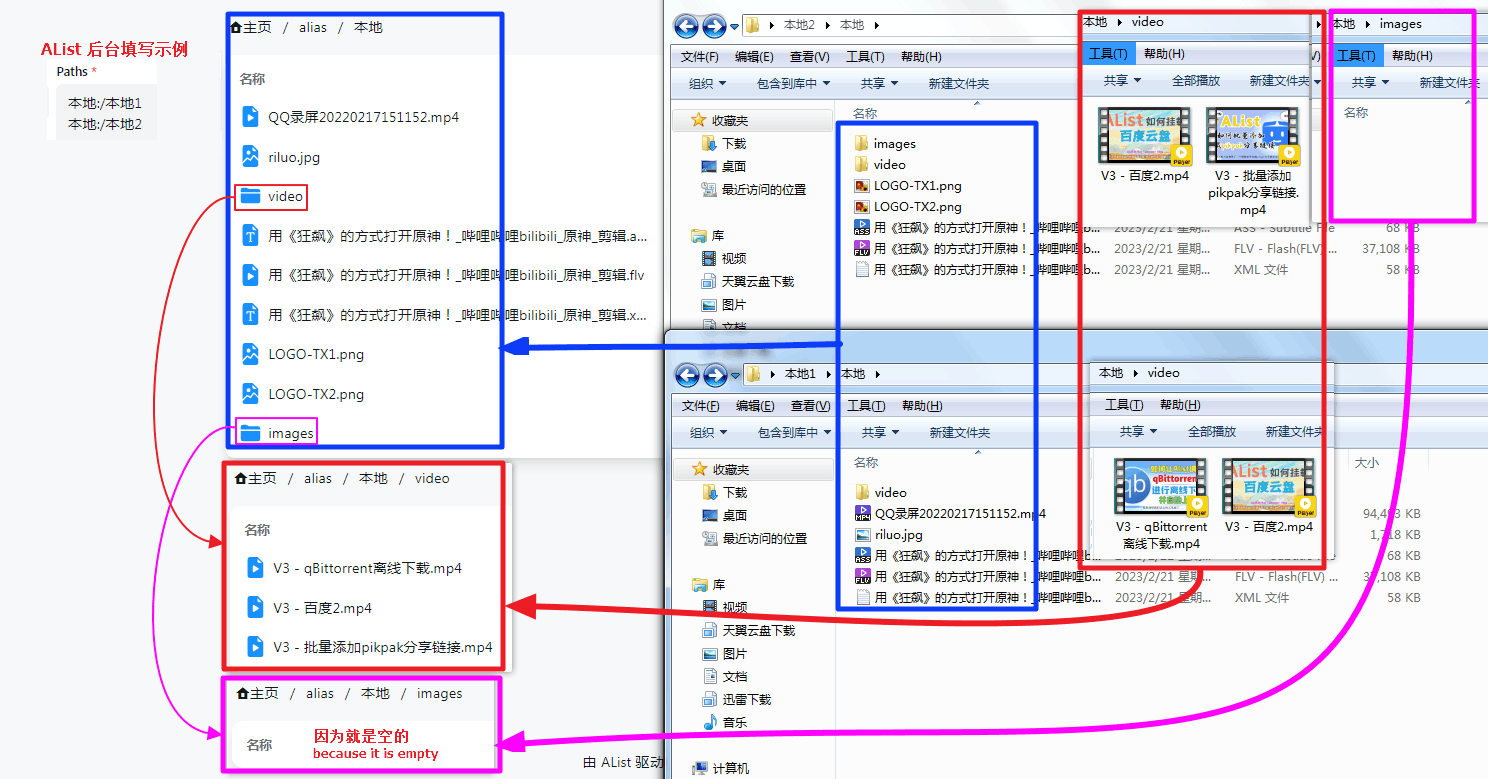The height and width of the screenshot is (779, 1488).
Task: Open 包含到库中 dropdown in 本地1 Explorer toolbar
Action: [x=795, y=432]
